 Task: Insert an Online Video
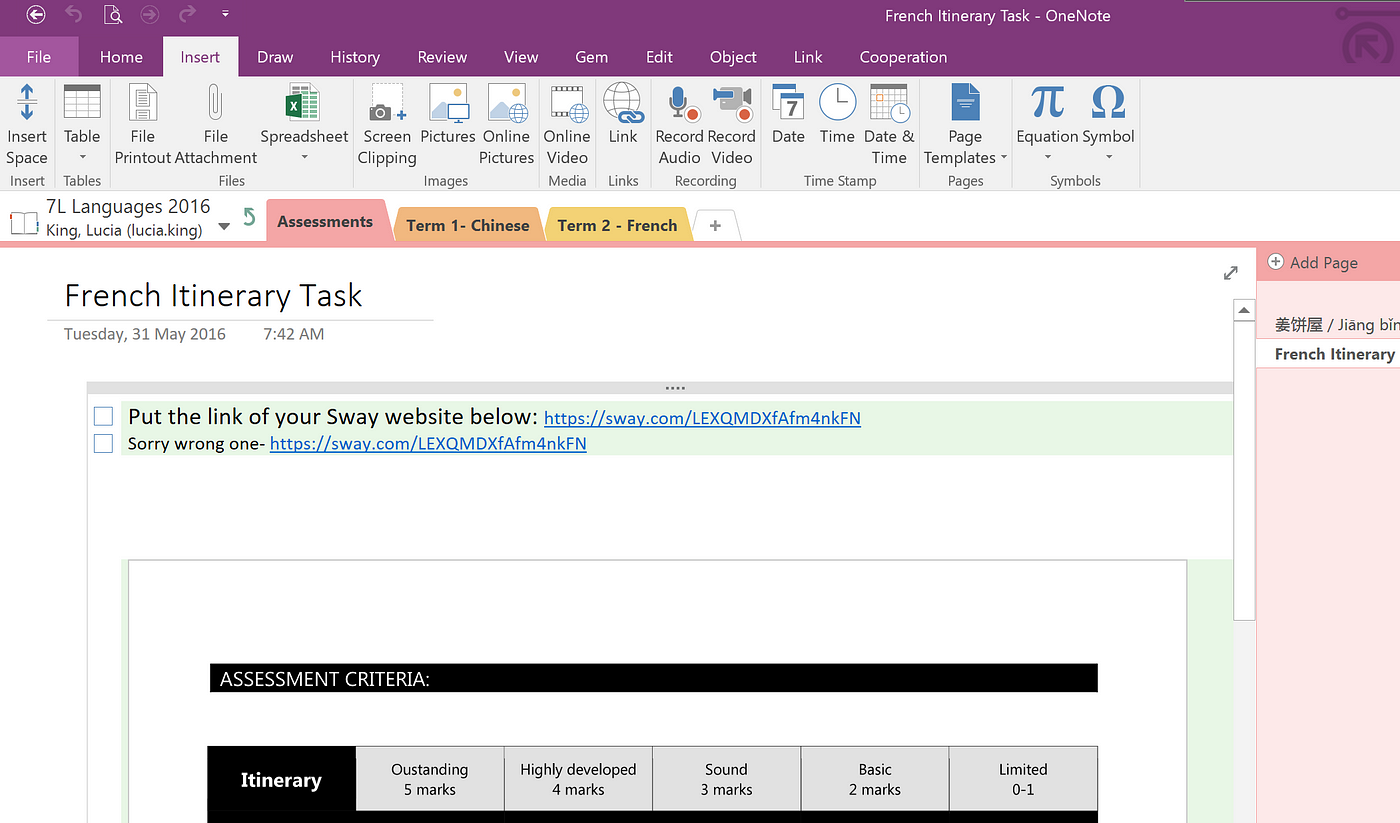pyautogui.click(x=567, y=126)
